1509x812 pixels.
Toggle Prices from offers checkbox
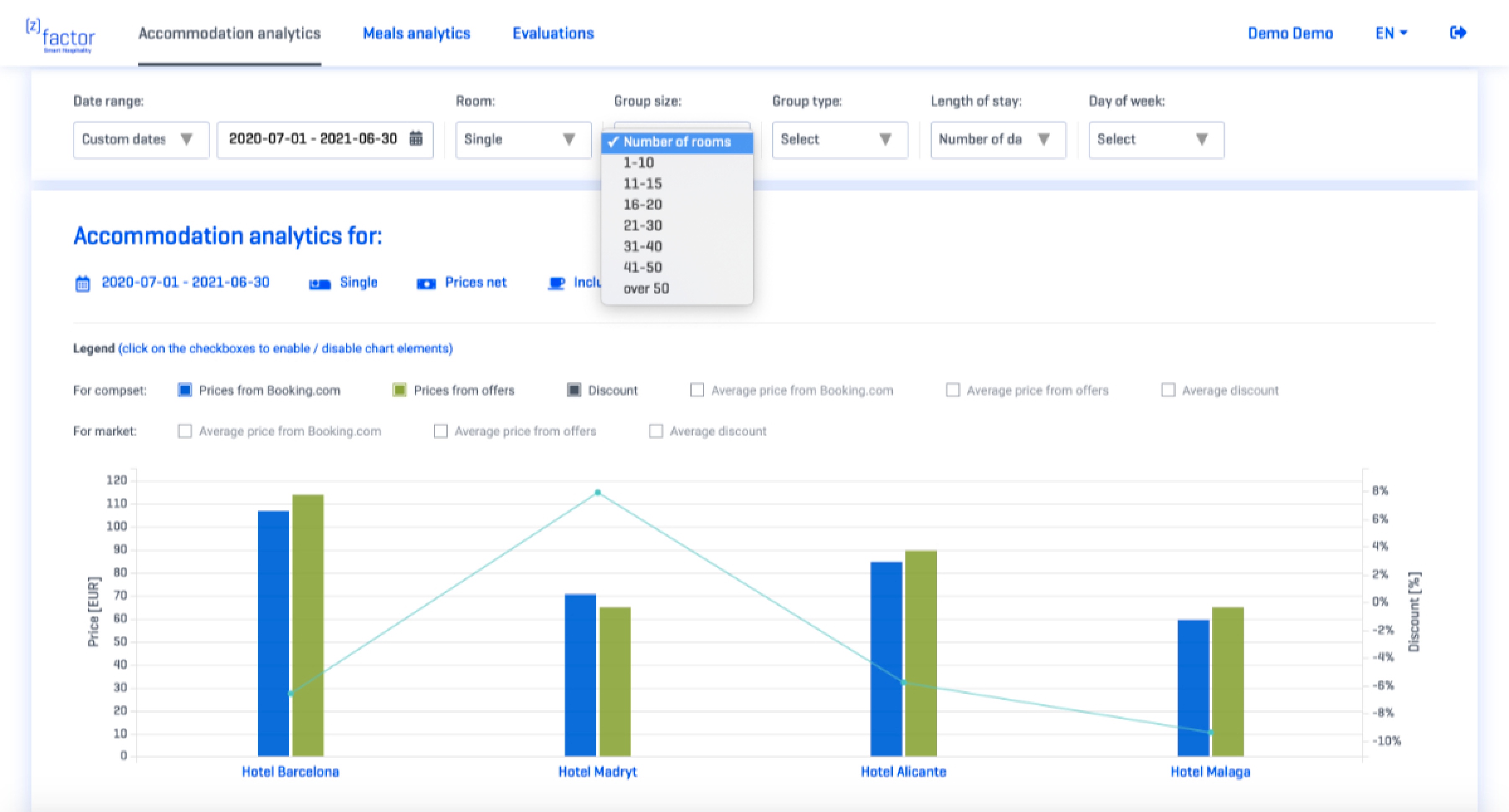coord(399,390)
